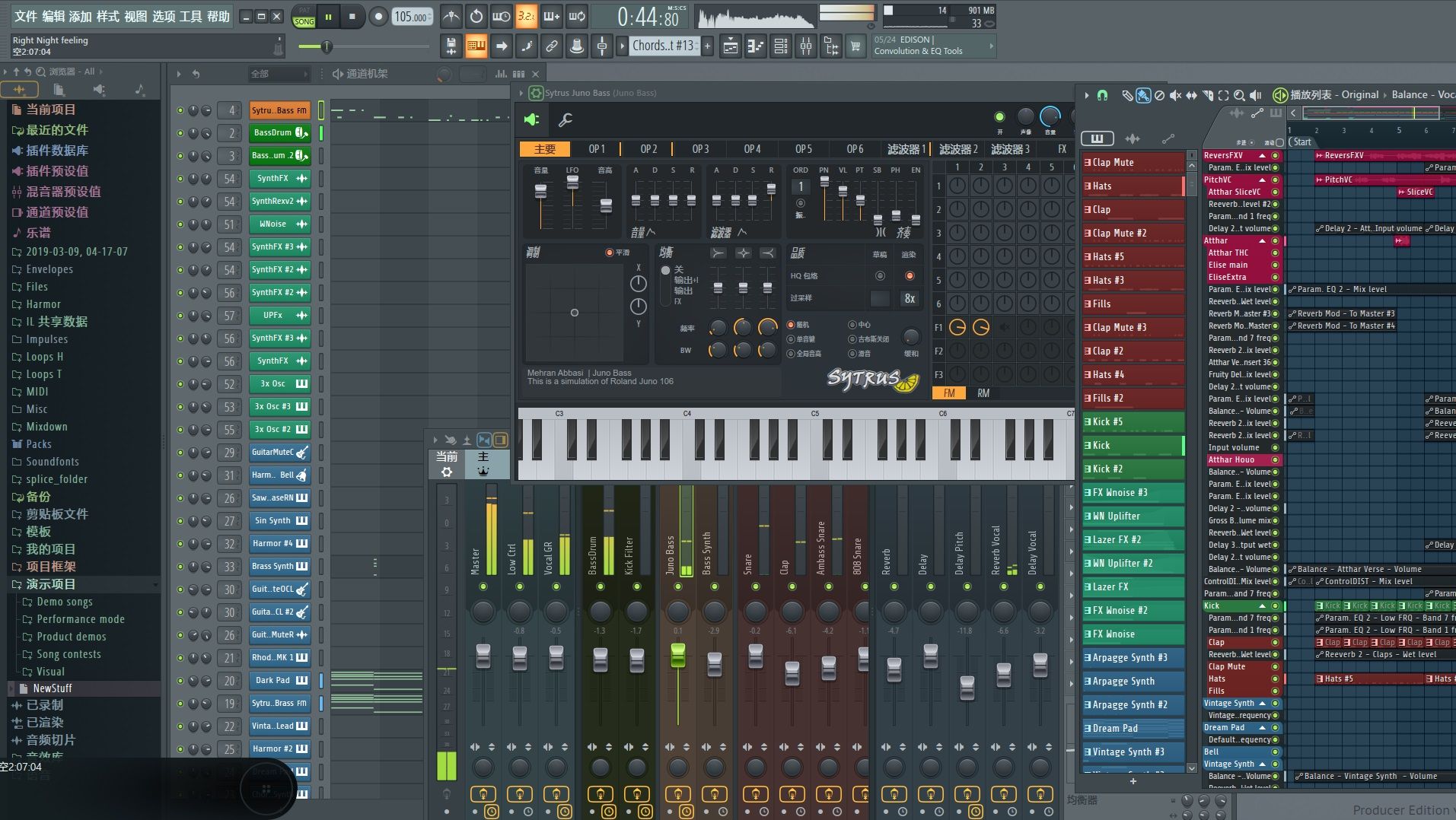The image size is (1456, 820).
Task: Open the playlist options menu arrow
Action: [1086, 95]
